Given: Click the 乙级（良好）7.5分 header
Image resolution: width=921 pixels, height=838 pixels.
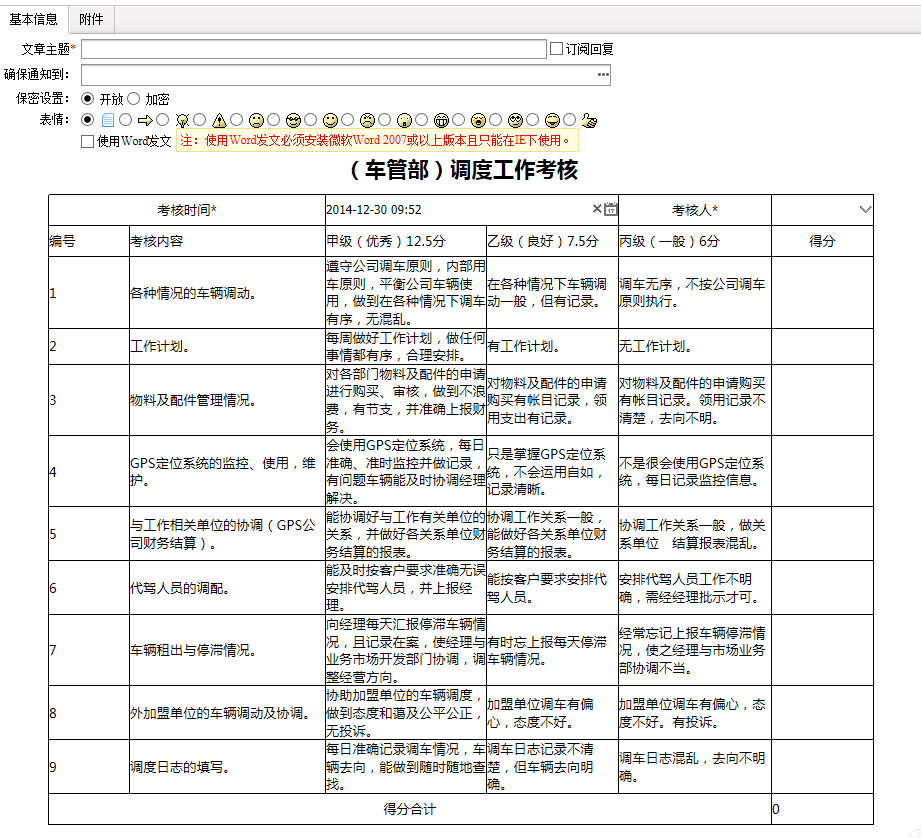Looking at the screenshot, I should [552, 241].
